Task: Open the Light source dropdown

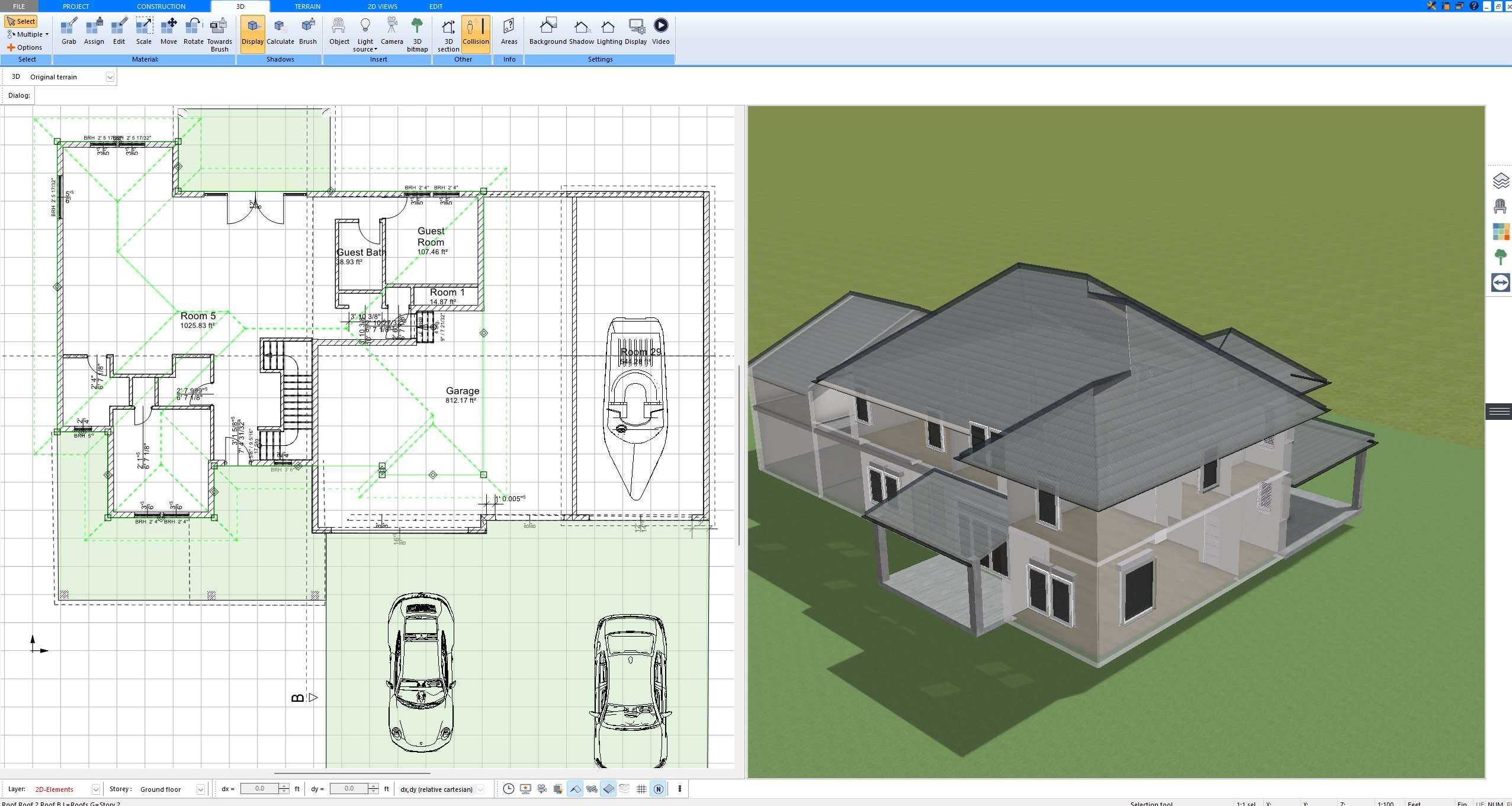Action: [x=365, y=34]
